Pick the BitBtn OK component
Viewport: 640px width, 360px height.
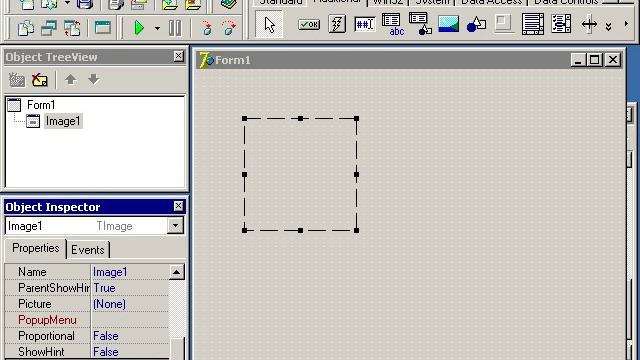click(x=309, y=24)
